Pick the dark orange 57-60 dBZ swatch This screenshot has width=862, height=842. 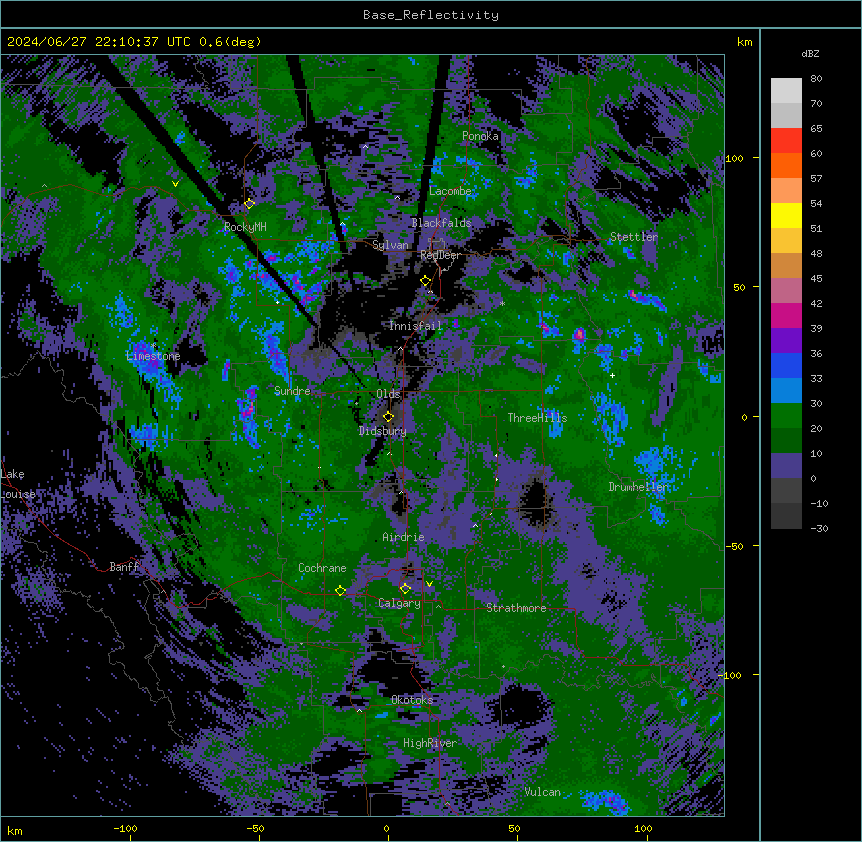pyautogui.click(x=786, y=166)
